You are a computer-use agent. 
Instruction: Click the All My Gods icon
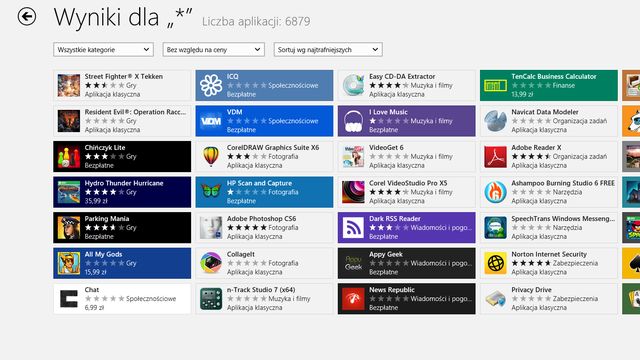(69, 263)
